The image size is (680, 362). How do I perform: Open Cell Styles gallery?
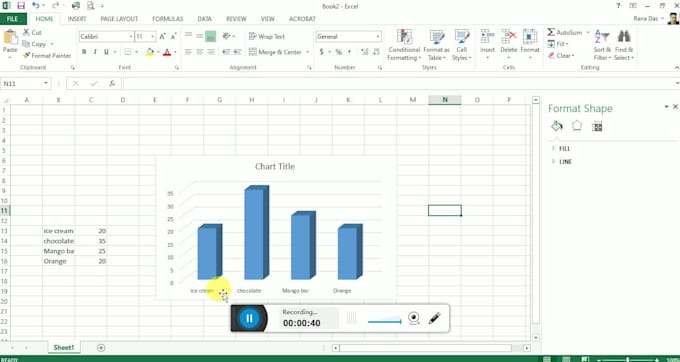461,45
